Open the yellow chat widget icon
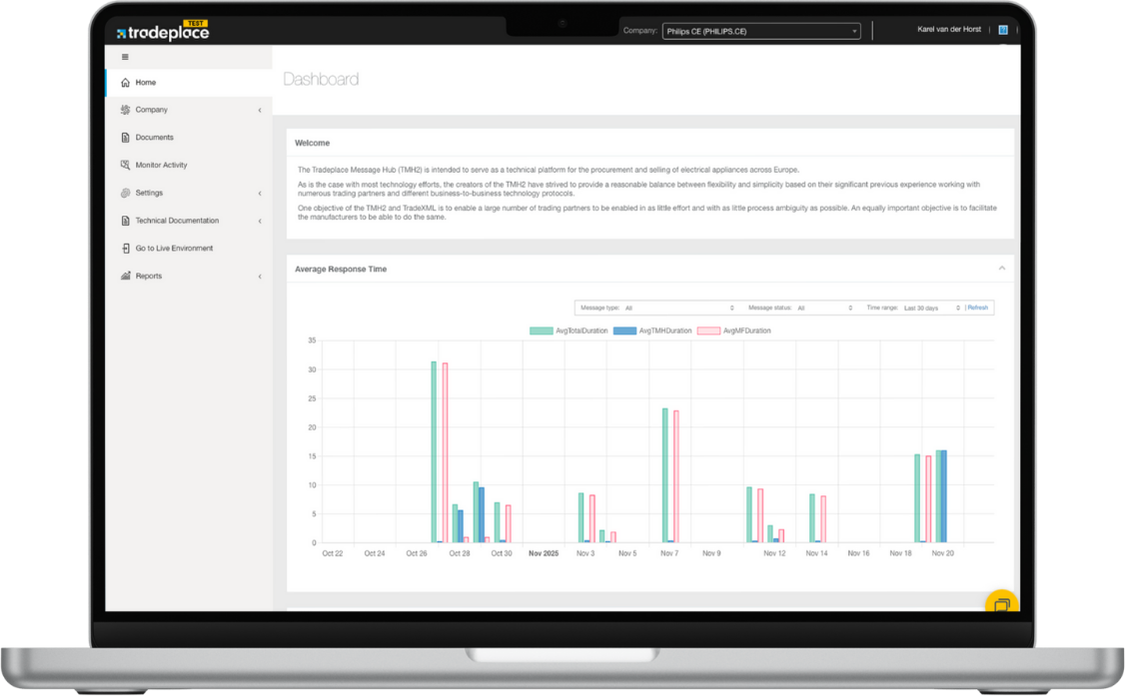 coord(1001,604)
